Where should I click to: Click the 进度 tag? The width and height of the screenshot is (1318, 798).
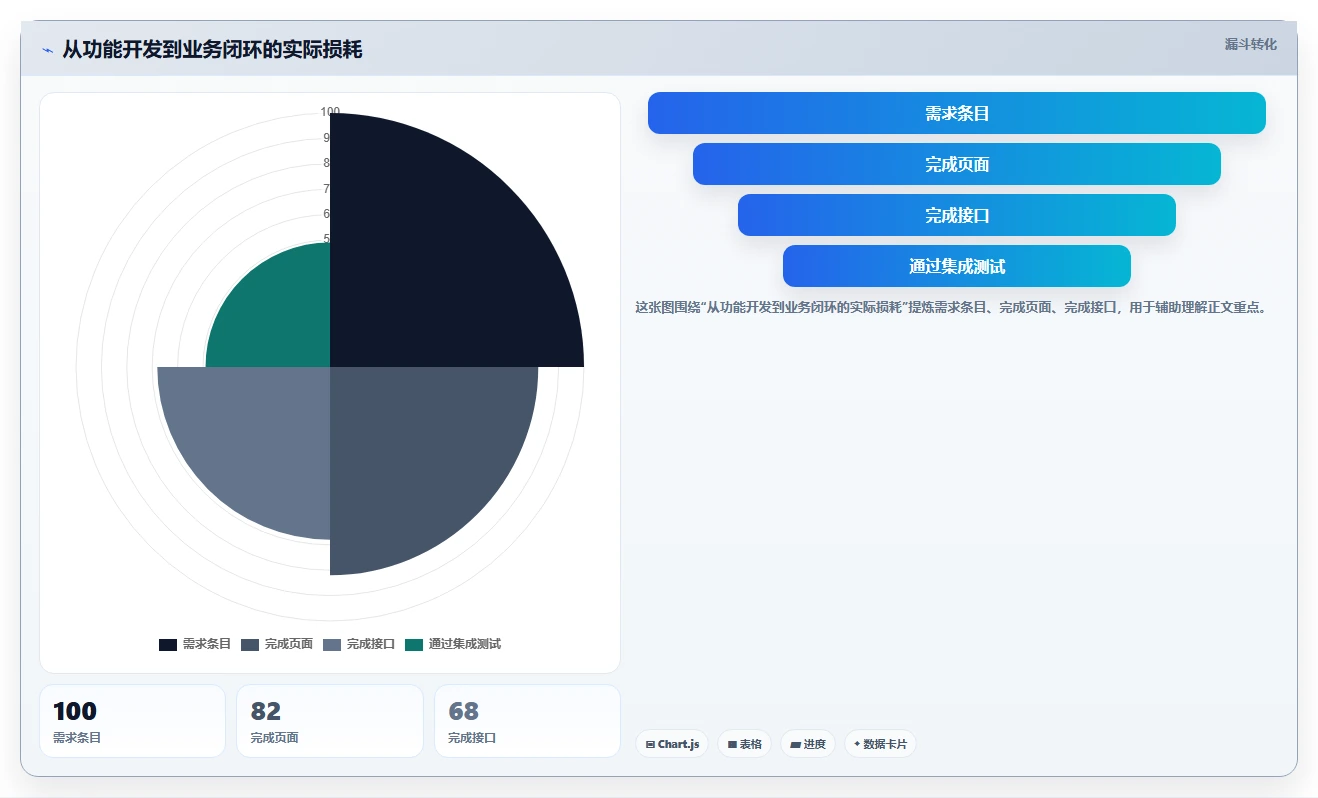807,744
